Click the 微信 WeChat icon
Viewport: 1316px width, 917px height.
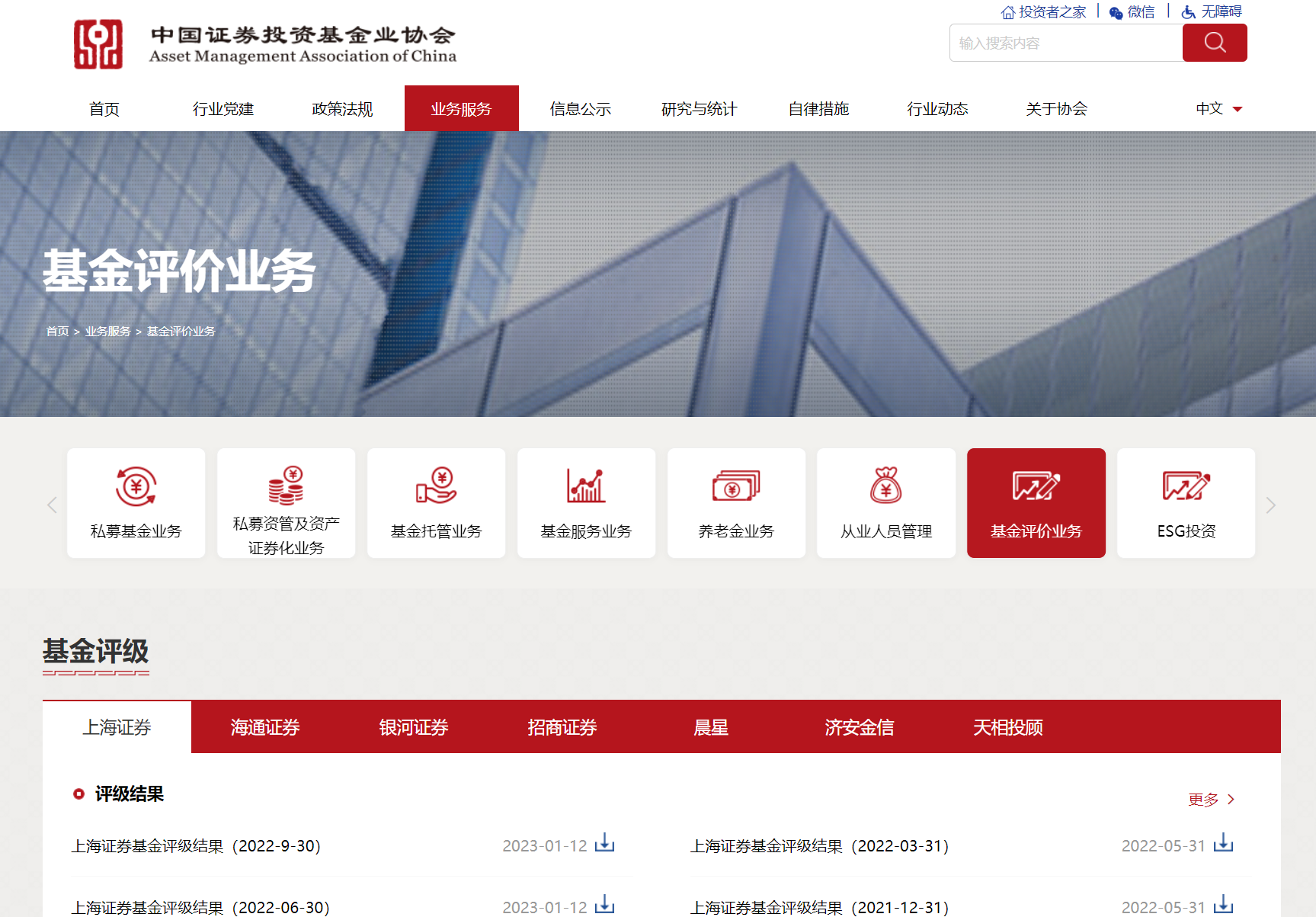pos(1116,12)
